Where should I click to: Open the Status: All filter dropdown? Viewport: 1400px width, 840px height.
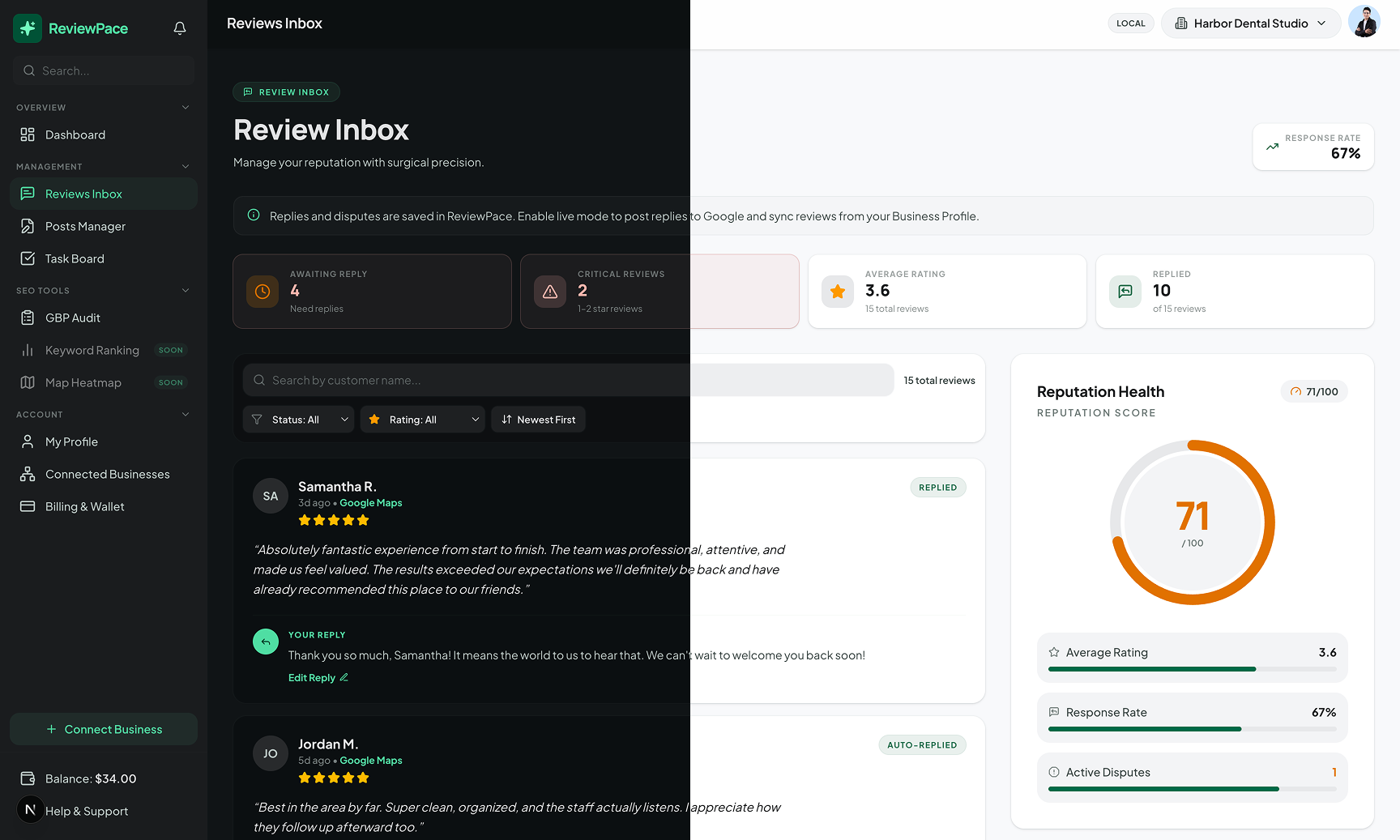point(298,420)
